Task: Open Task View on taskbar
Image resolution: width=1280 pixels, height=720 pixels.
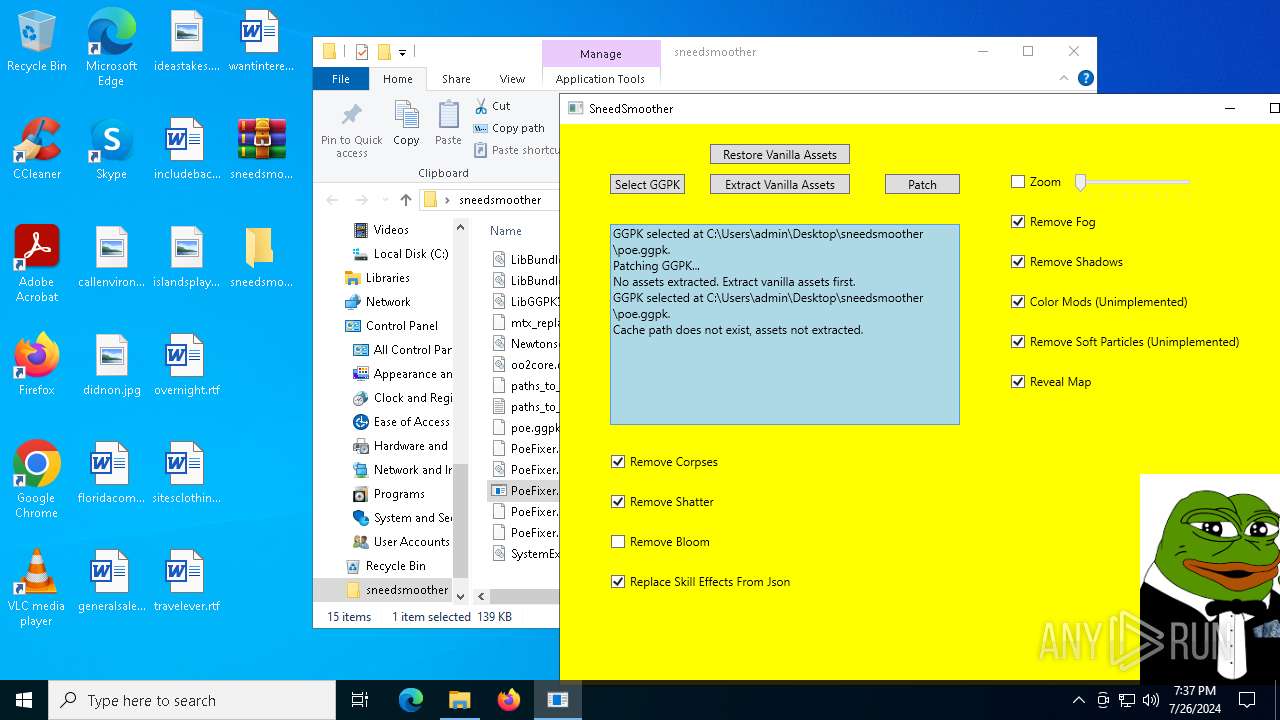Action: coord(360,700)
